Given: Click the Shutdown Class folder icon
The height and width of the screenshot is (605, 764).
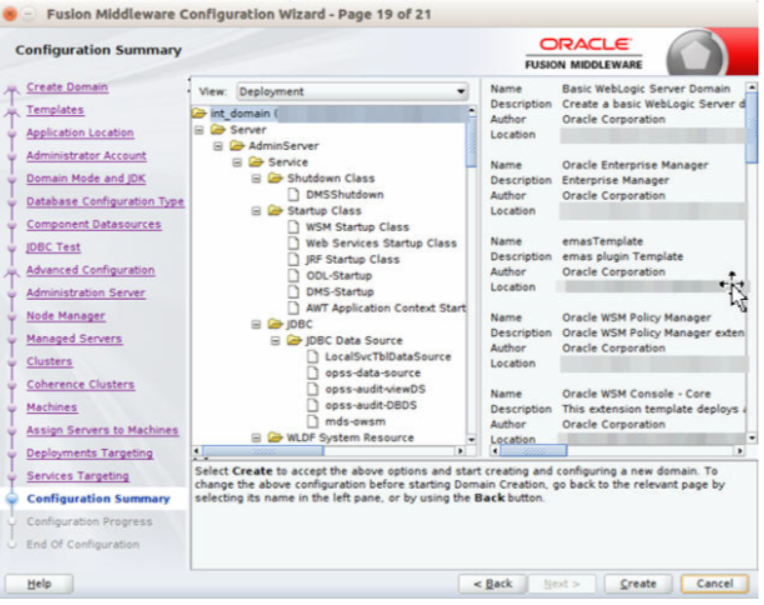Looking at the screenshot, I should click(275, 178).
